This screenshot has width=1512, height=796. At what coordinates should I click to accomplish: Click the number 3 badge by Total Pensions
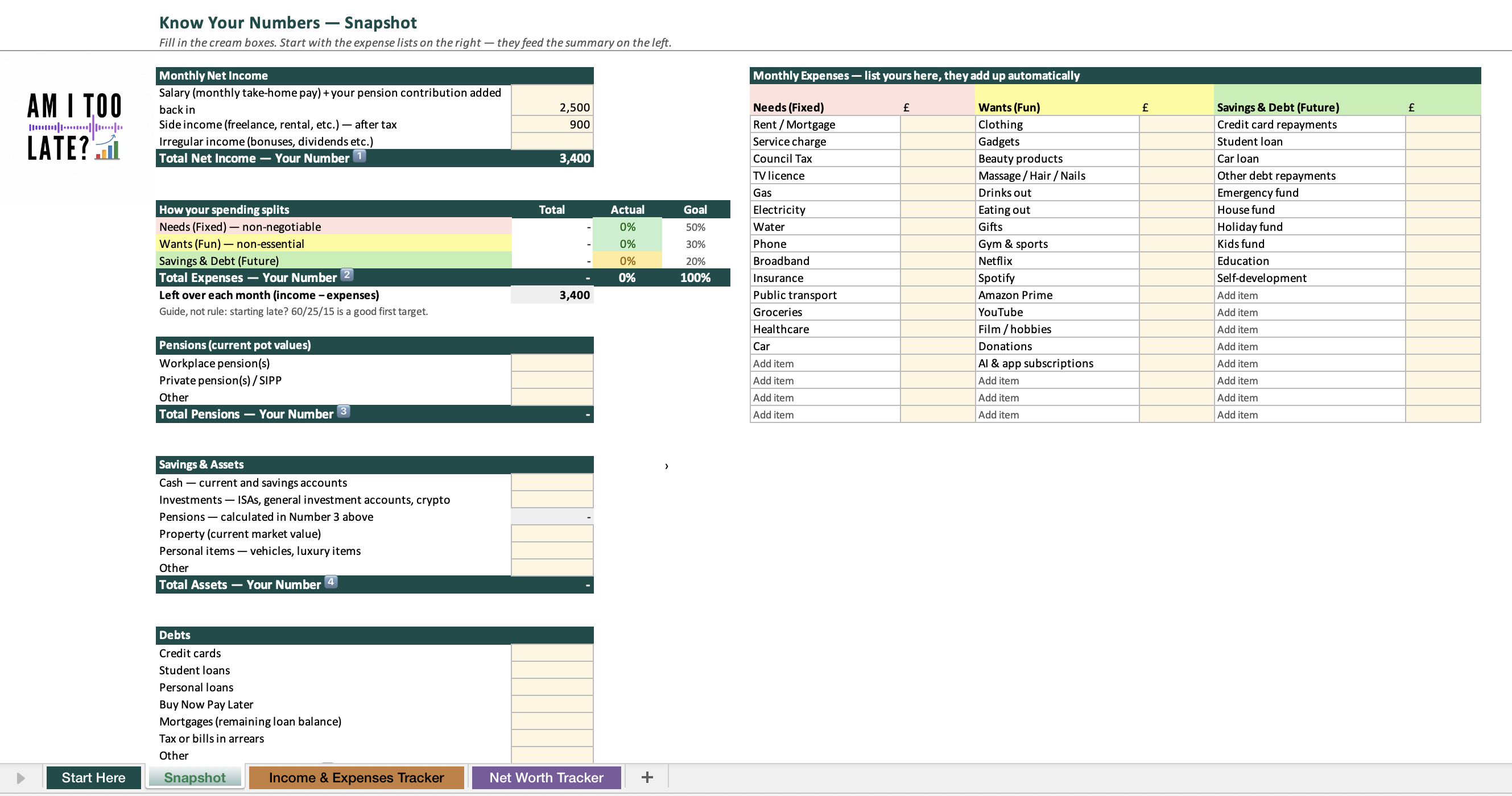[x=344, y=411]
